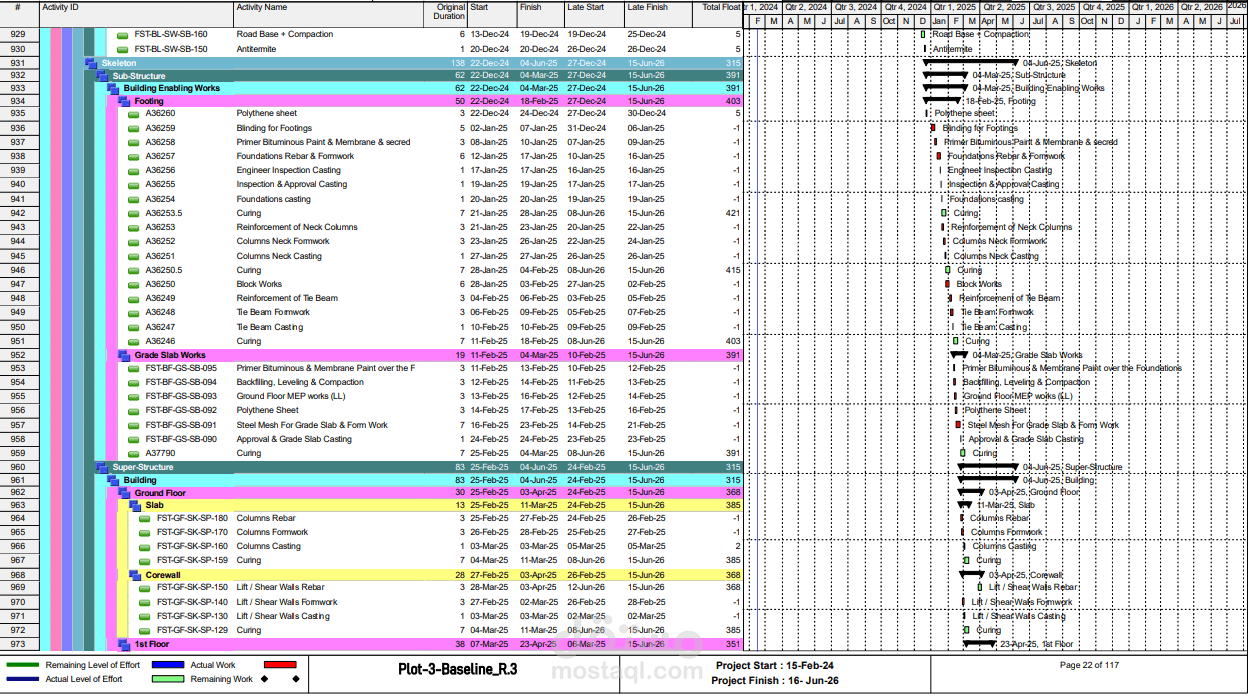Click the 'Project Finish : 16- Jun-26' text

[775, 680]
